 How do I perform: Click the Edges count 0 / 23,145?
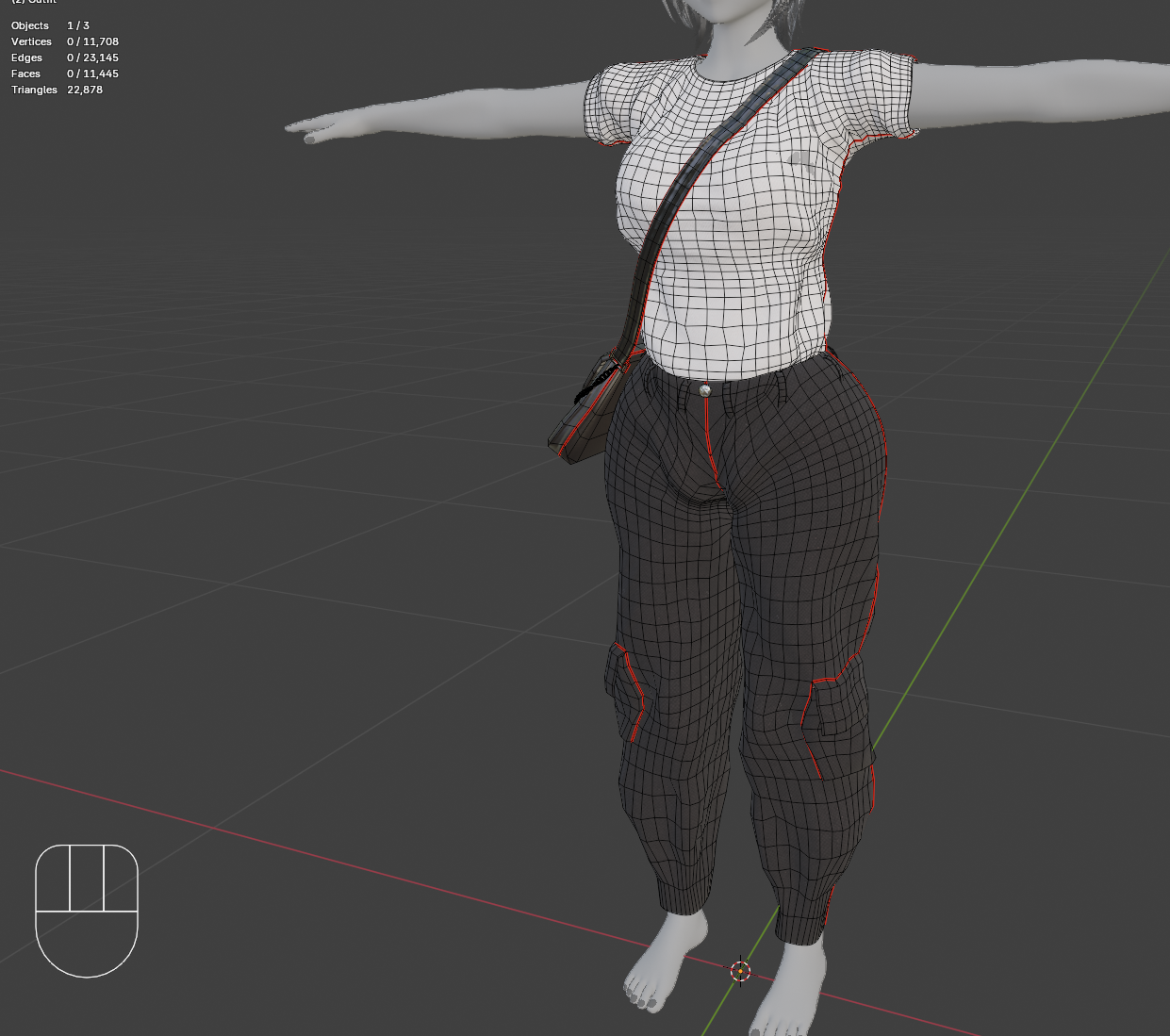pyautogui.click(x=92, y=58)
